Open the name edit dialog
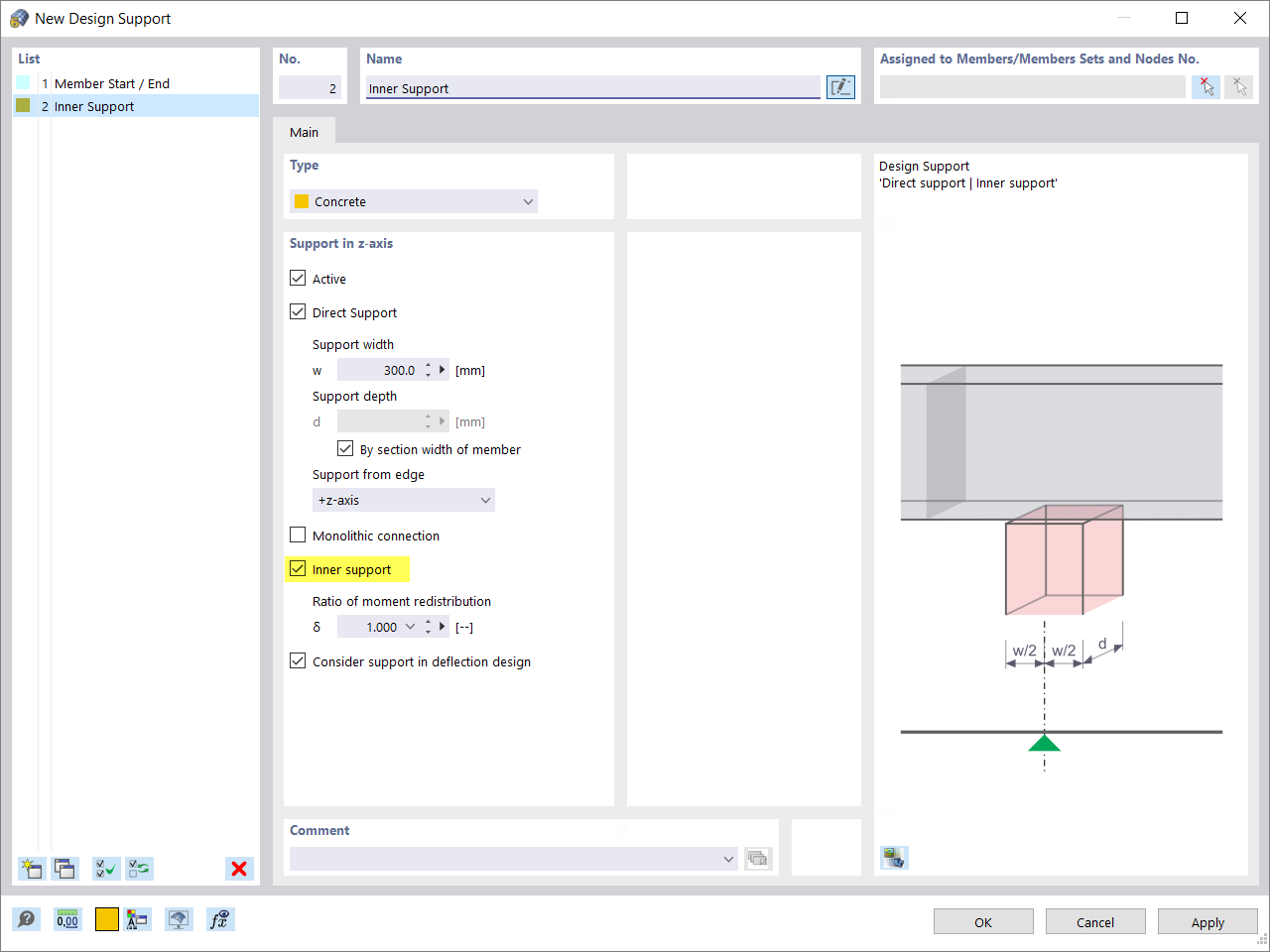This screenshot has width=1270, height=952. 840,86
